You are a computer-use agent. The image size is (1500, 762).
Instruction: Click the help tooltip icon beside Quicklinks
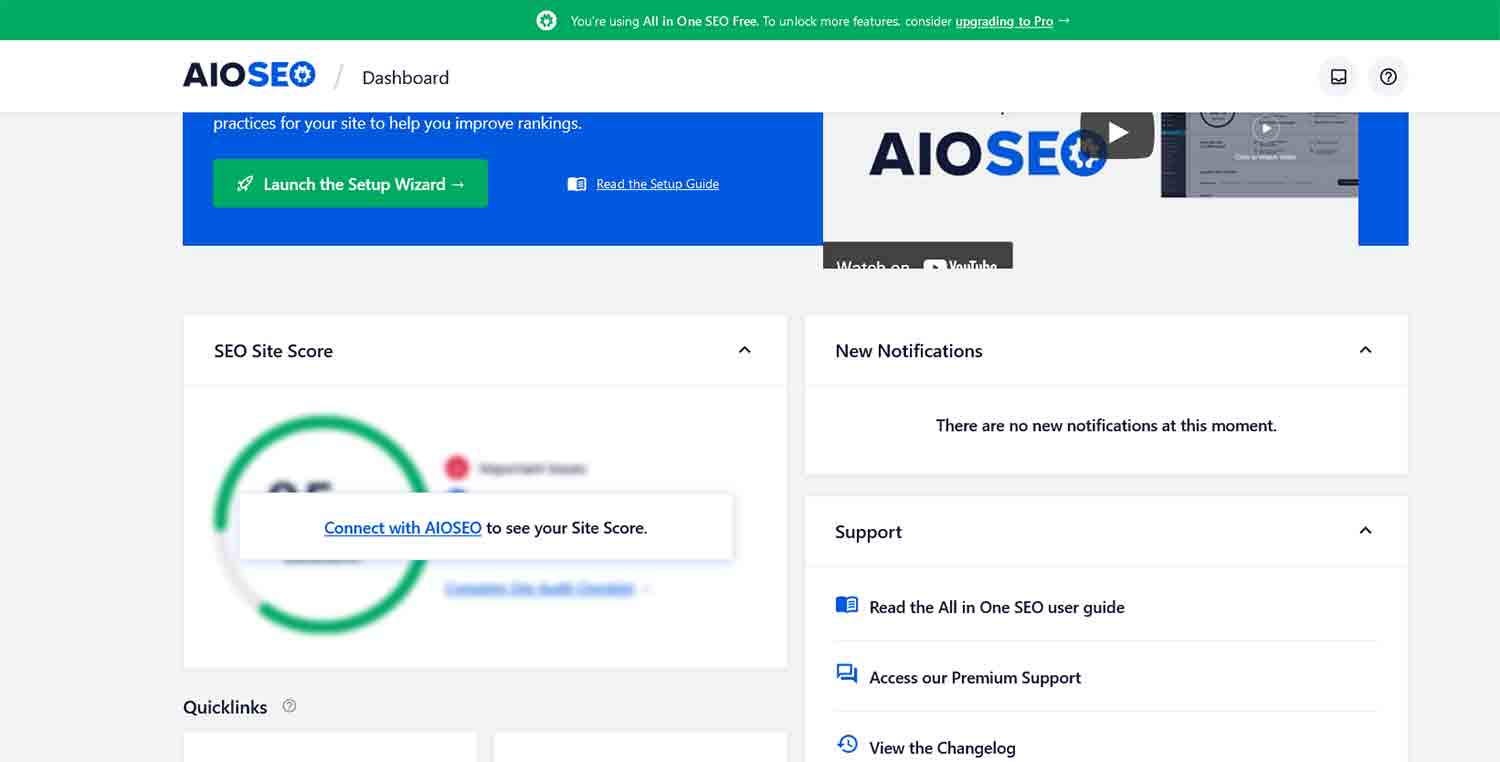click(289, 706)
